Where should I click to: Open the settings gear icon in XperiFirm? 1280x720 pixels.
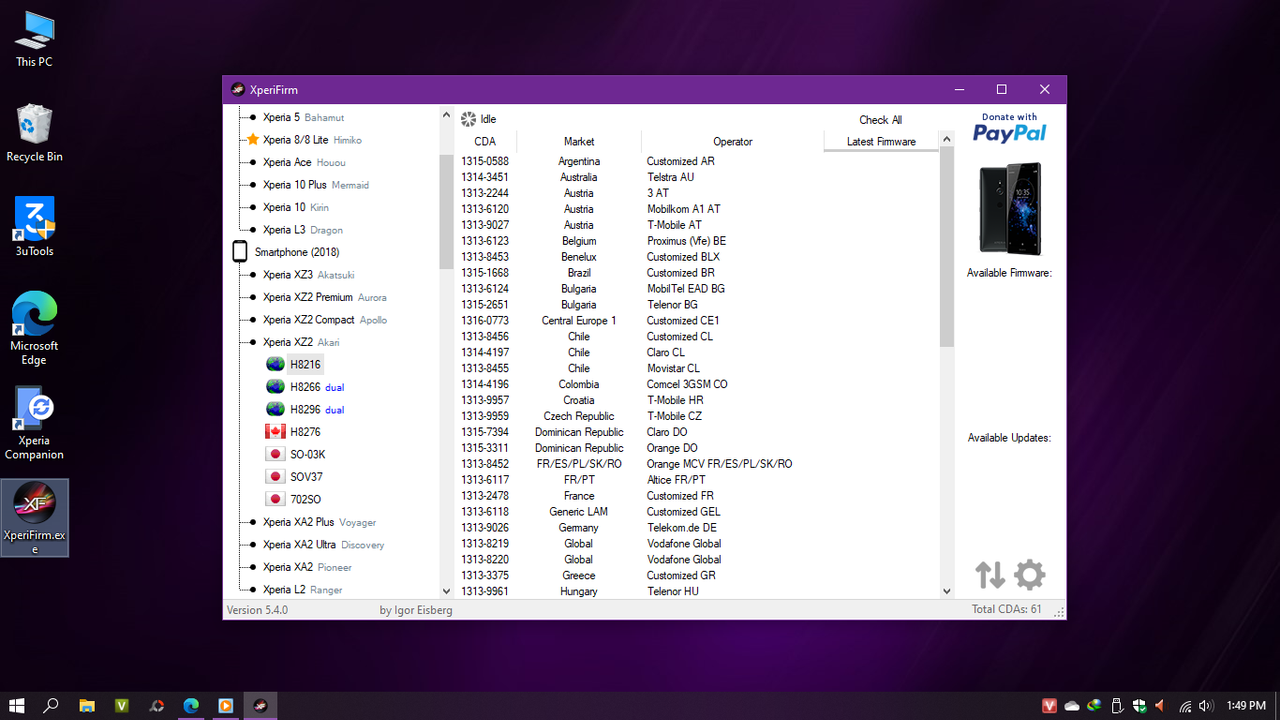1029,575
